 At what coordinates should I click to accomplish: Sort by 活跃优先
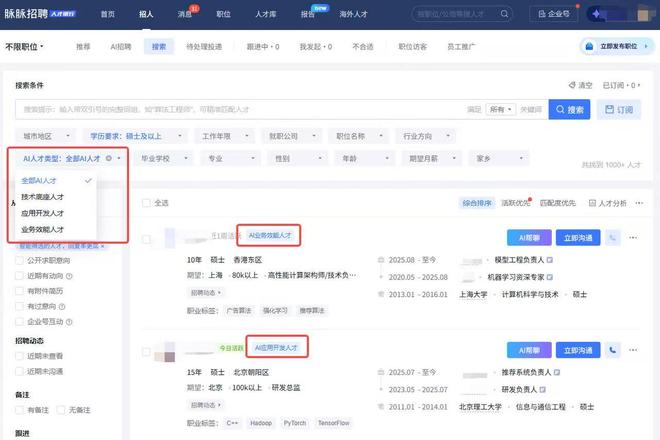point(515,203)
